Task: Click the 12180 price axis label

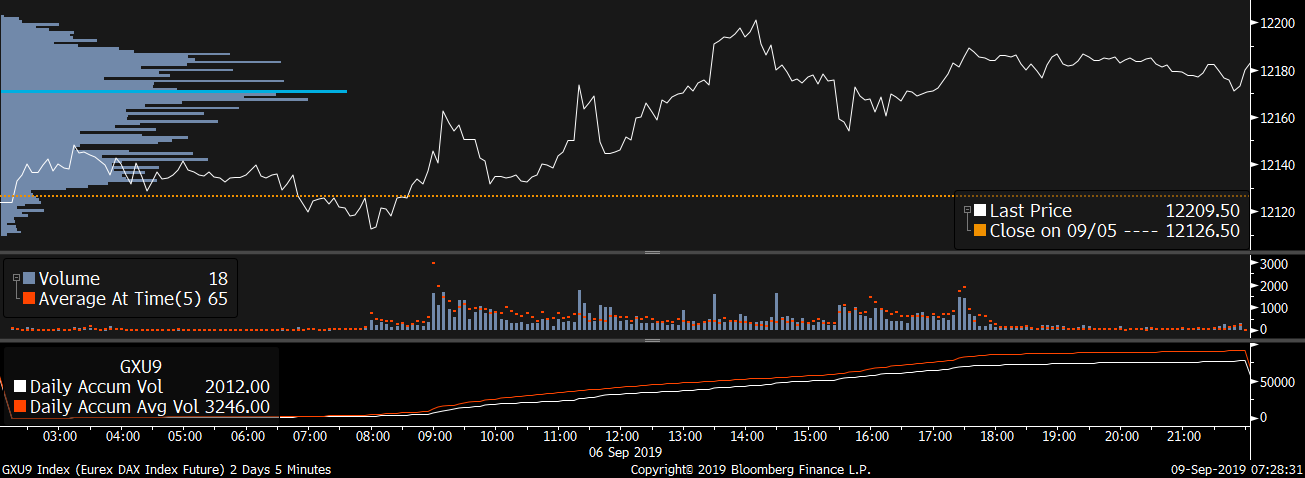Action: click(x=1279, y=71)
